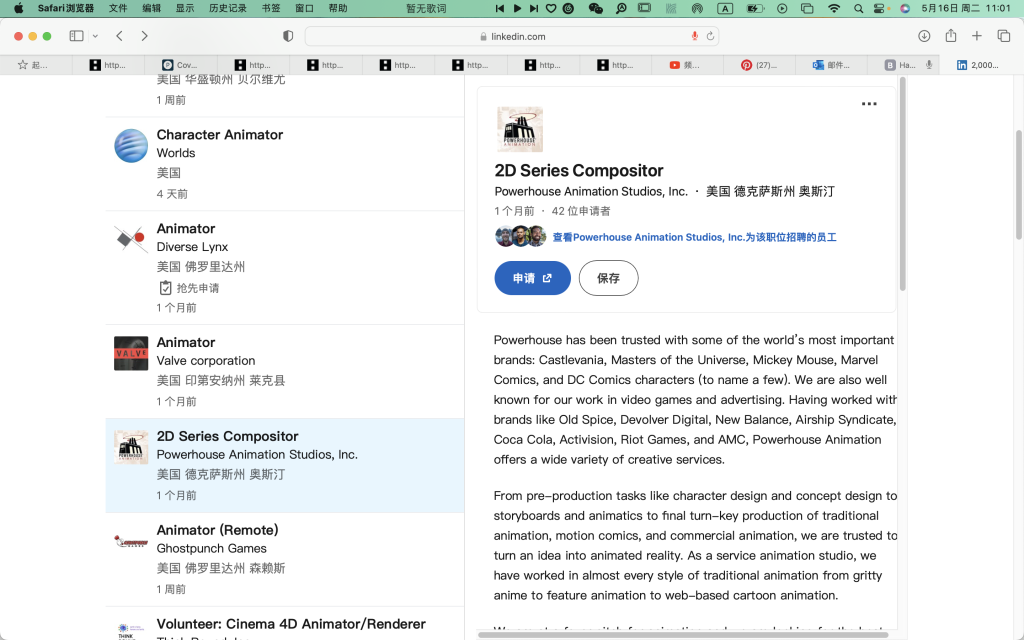
Task: Switch to the Pinterest (27) tab
Action: pos(760,65)
